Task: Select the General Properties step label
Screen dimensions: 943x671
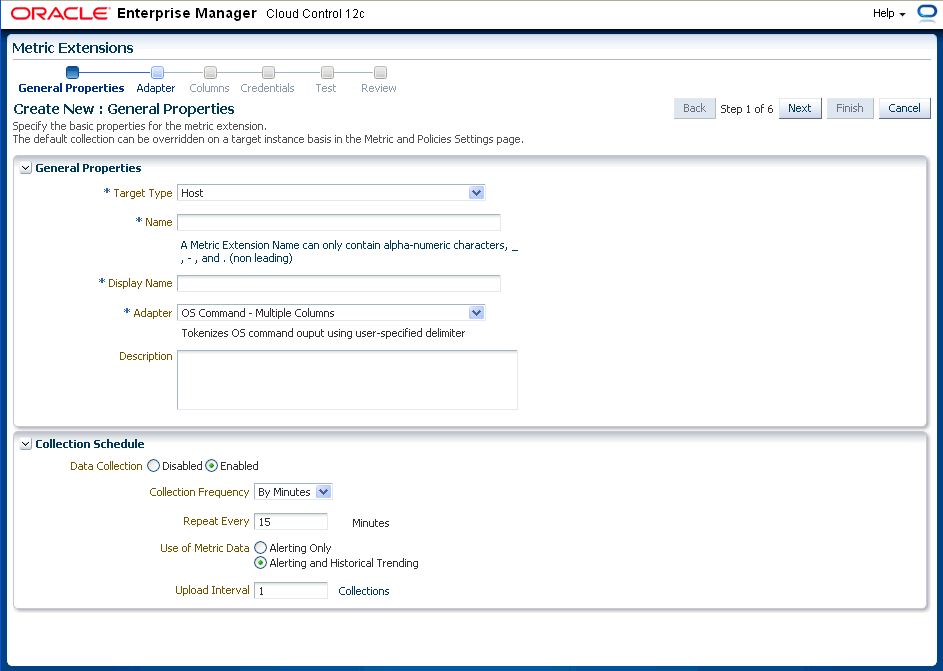Action: tap(71, 88)
